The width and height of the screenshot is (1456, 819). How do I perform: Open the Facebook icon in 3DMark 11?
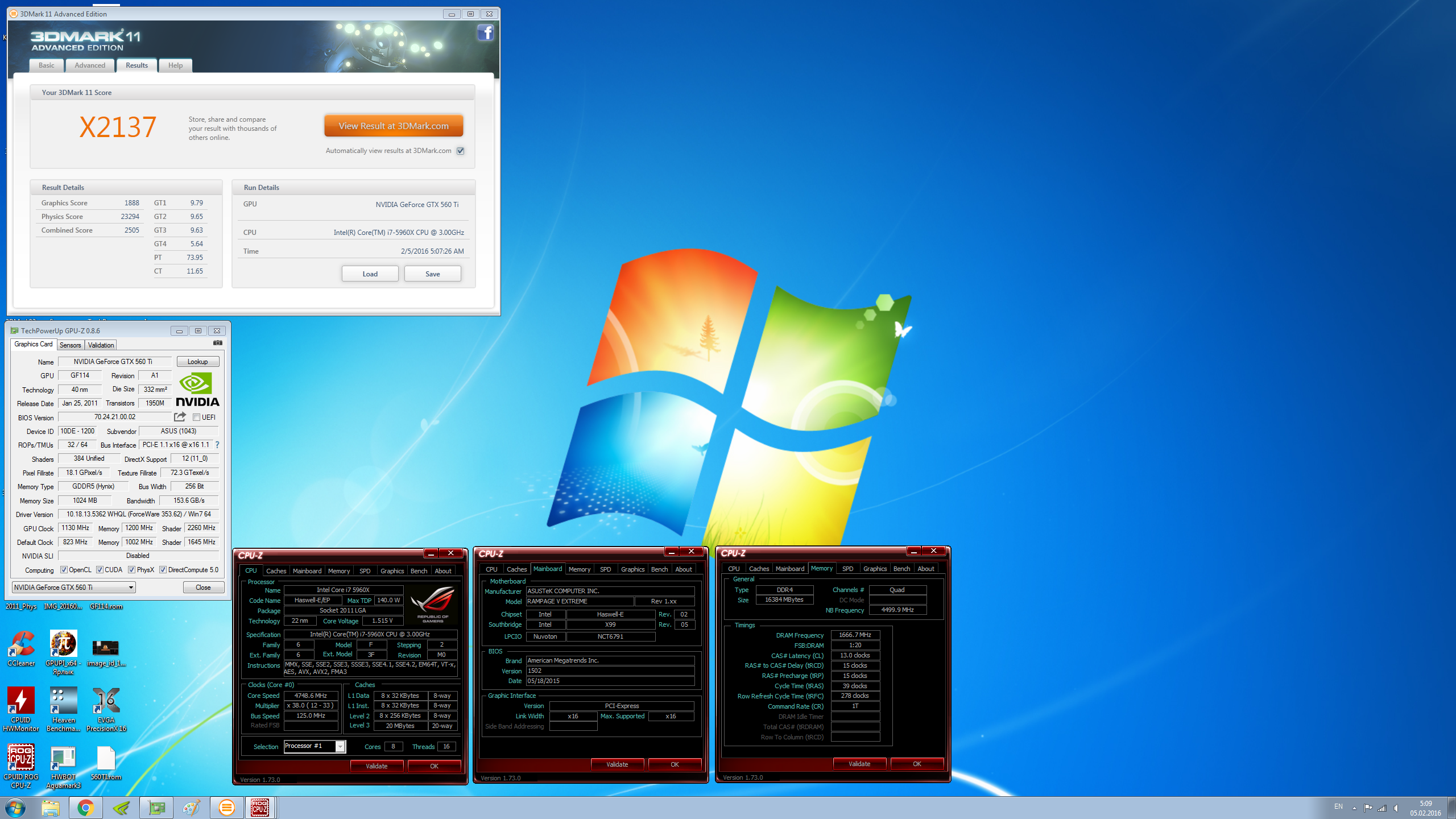[x=485, y=32]
